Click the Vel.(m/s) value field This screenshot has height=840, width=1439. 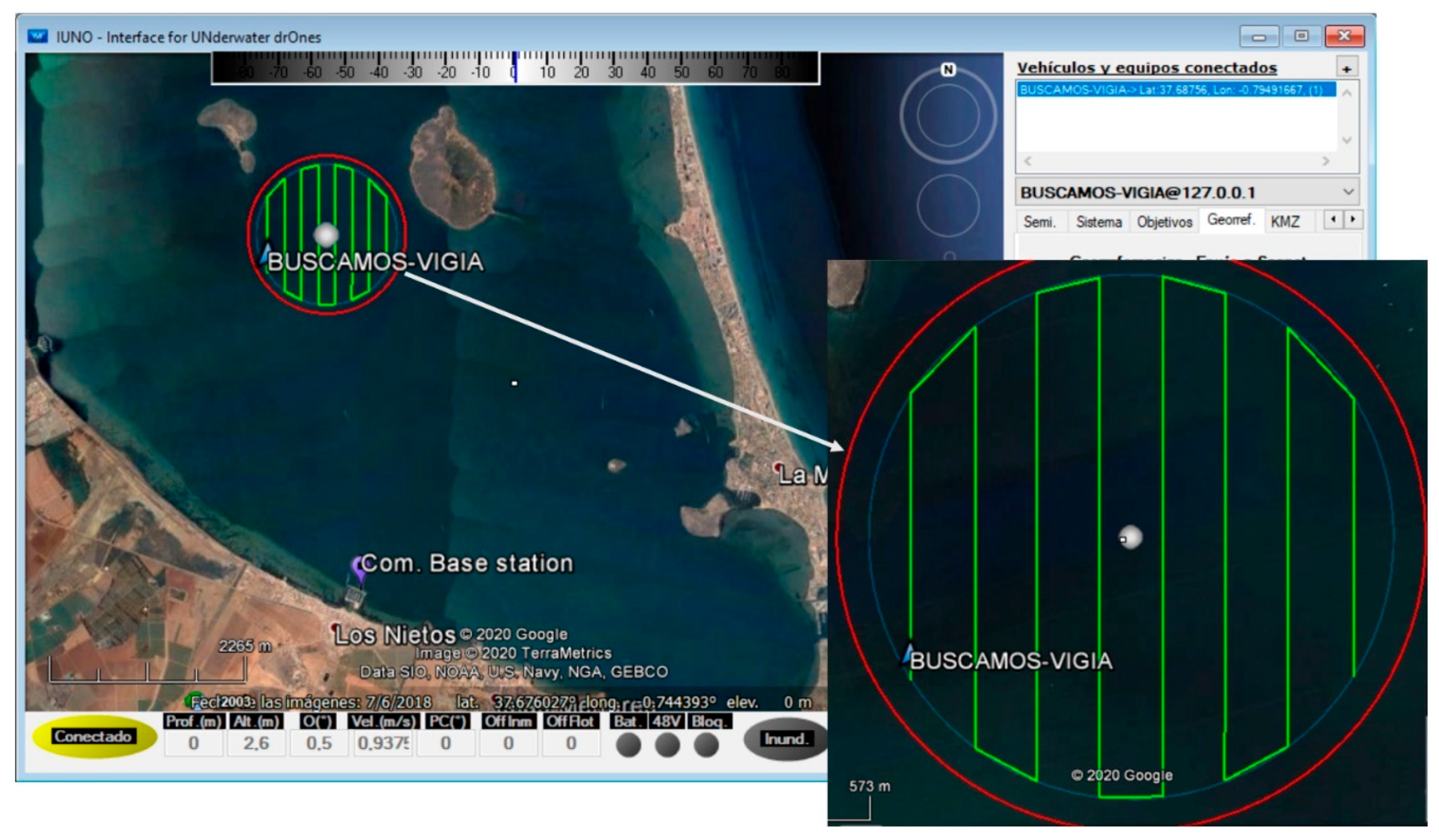[x=383, y=743]
